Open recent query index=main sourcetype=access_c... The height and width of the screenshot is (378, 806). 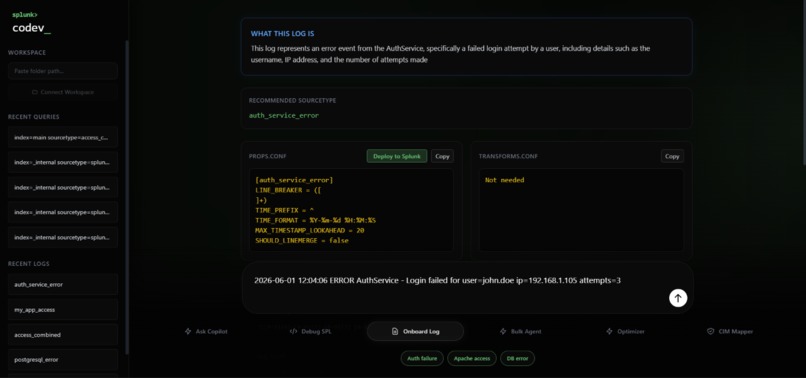click(63, 137)
